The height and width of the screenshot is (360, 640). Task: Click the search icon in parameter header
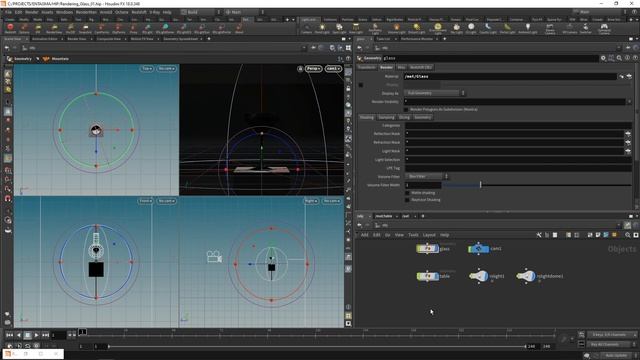(619, 58)
